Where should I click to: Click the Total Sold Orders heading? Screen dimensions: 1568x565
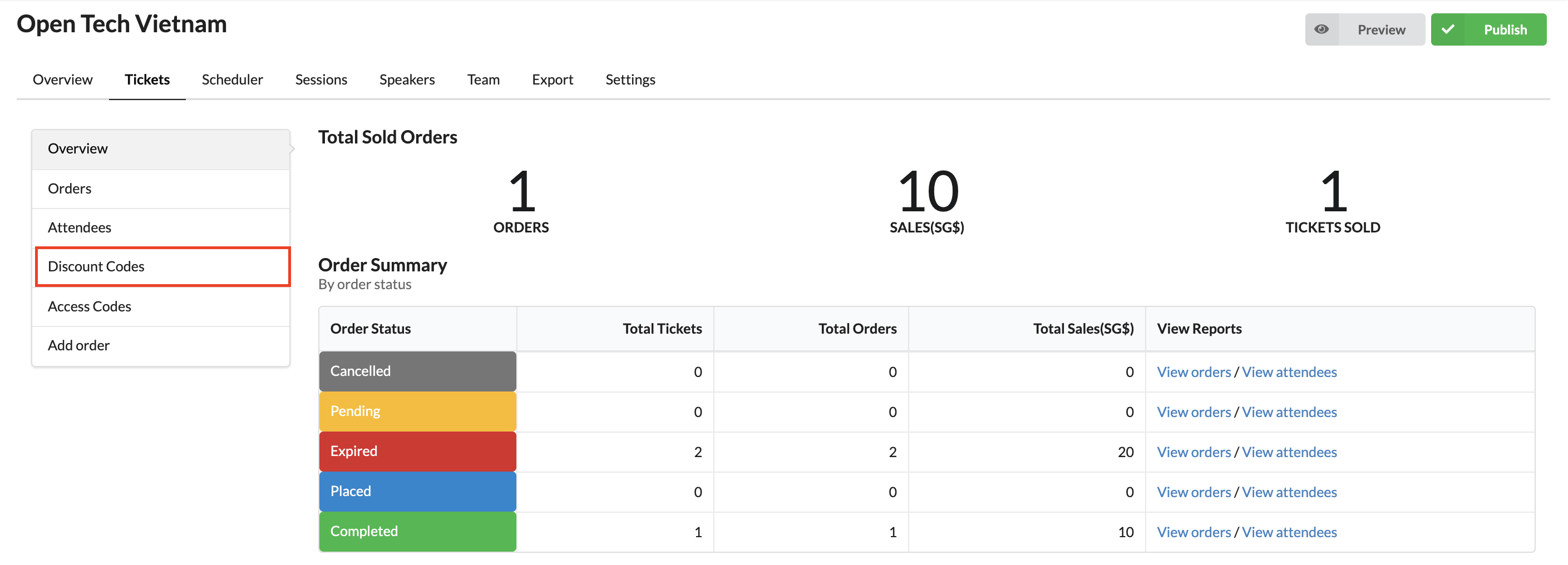click(x=387, y=137)
